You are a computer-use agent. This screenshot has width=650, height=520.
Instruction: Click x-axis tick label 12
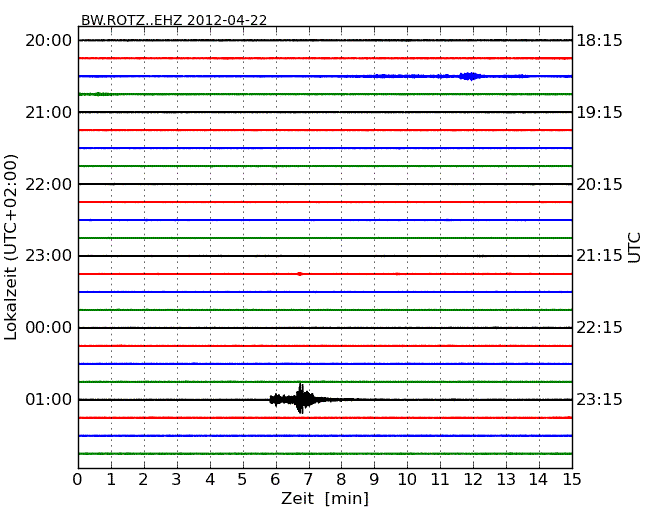(473, 480)
